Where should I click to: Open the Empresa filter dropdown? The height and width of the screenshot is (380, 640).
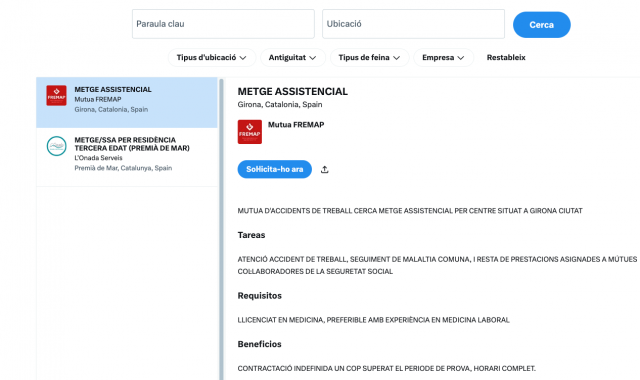tap(443, 58)
